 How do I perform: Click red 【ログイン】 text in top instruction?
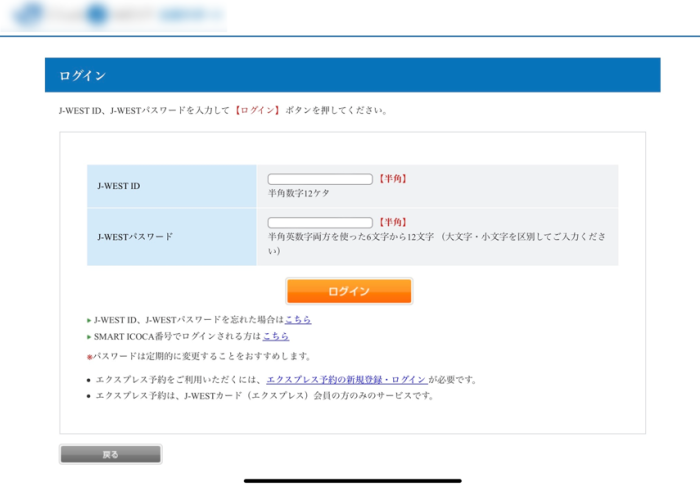[x=257, y=110]
